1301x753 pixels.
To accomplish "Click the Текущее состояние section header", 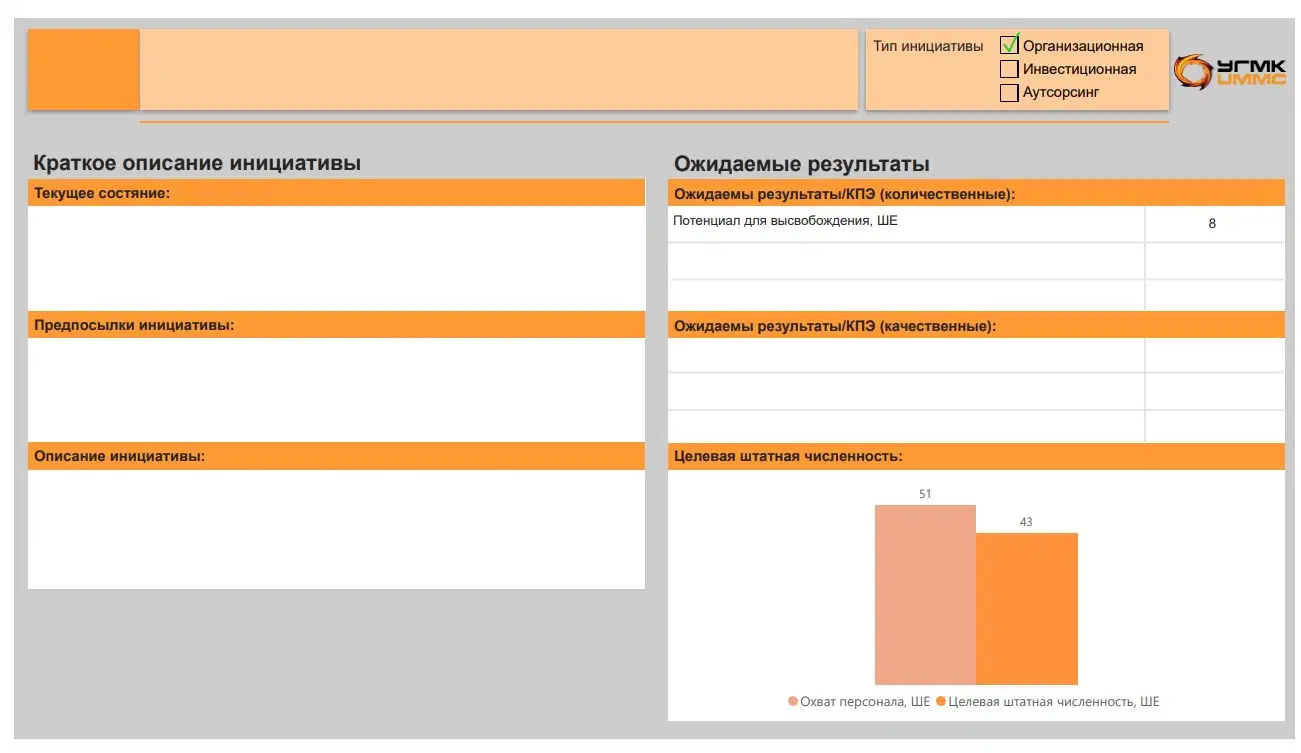I will (336, 193).
